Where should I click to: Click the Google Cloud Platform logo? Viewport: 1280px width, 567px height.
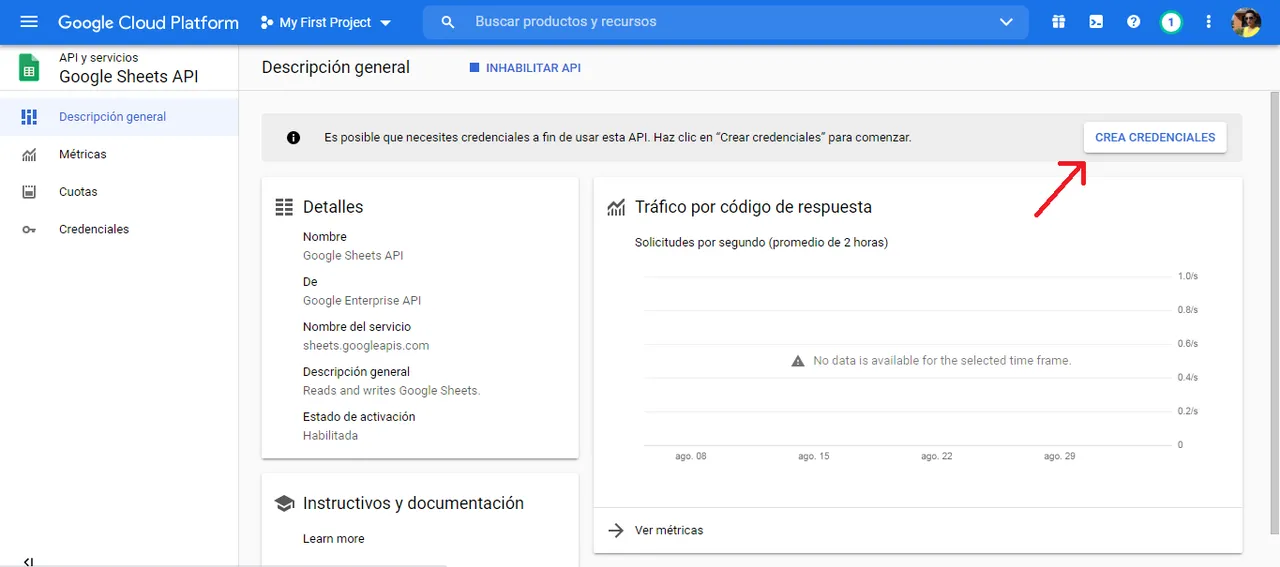click(148, 22)
